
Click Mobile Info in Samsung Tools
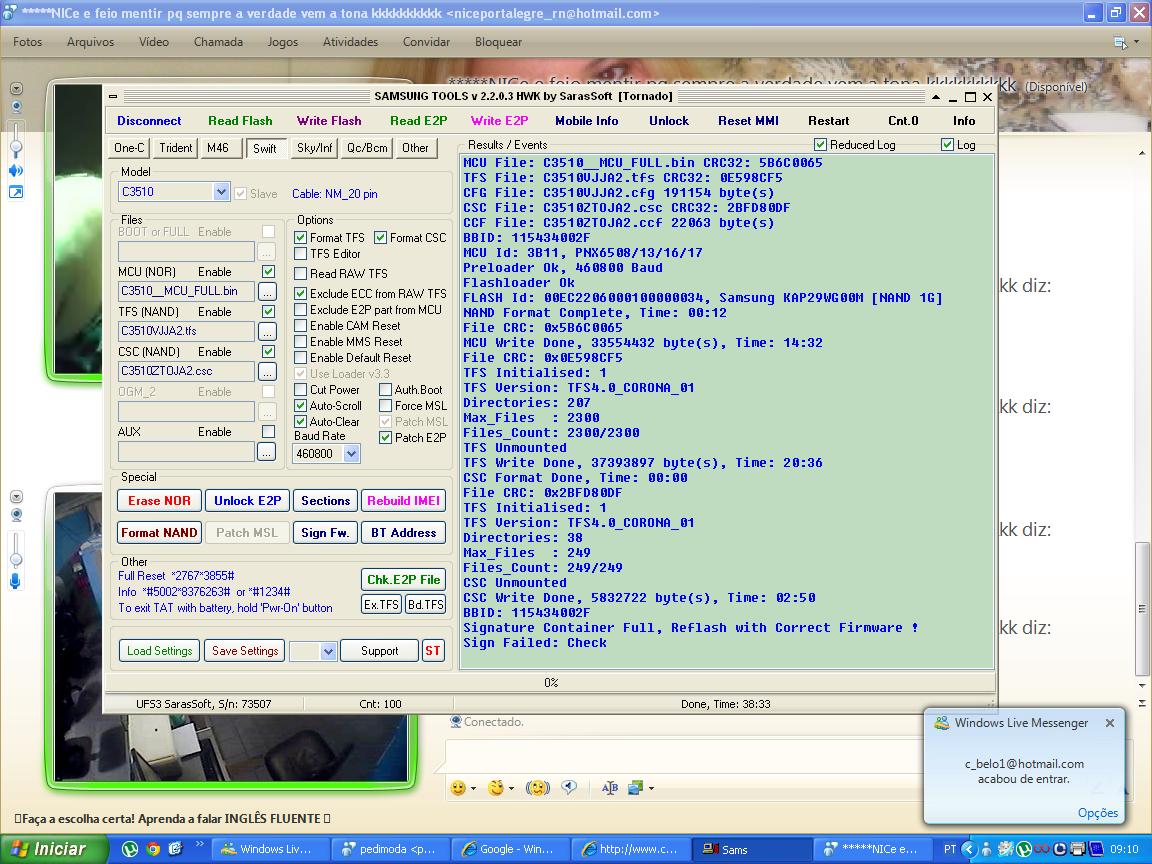586,121
